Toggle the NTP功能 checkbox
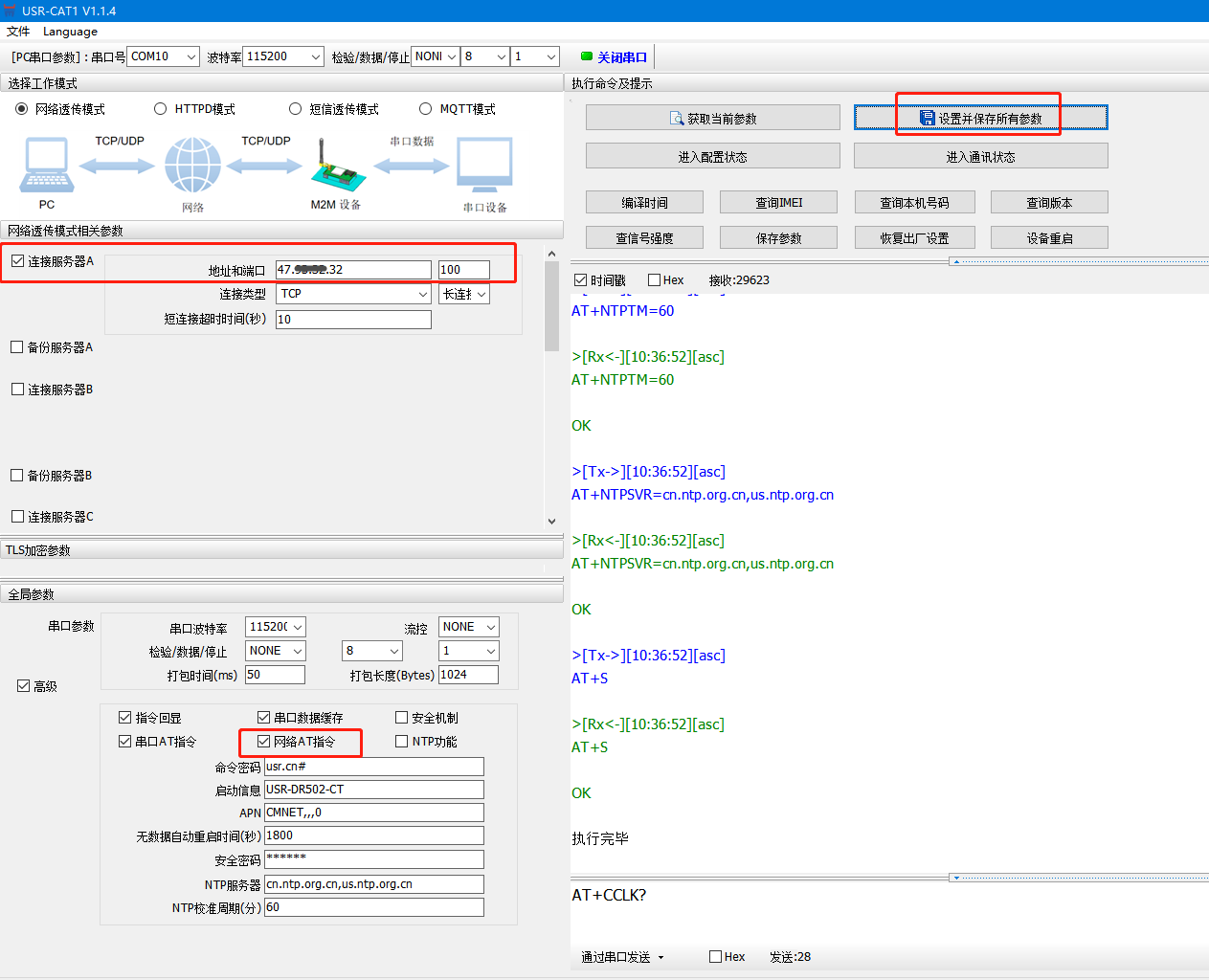 point(402,742)
